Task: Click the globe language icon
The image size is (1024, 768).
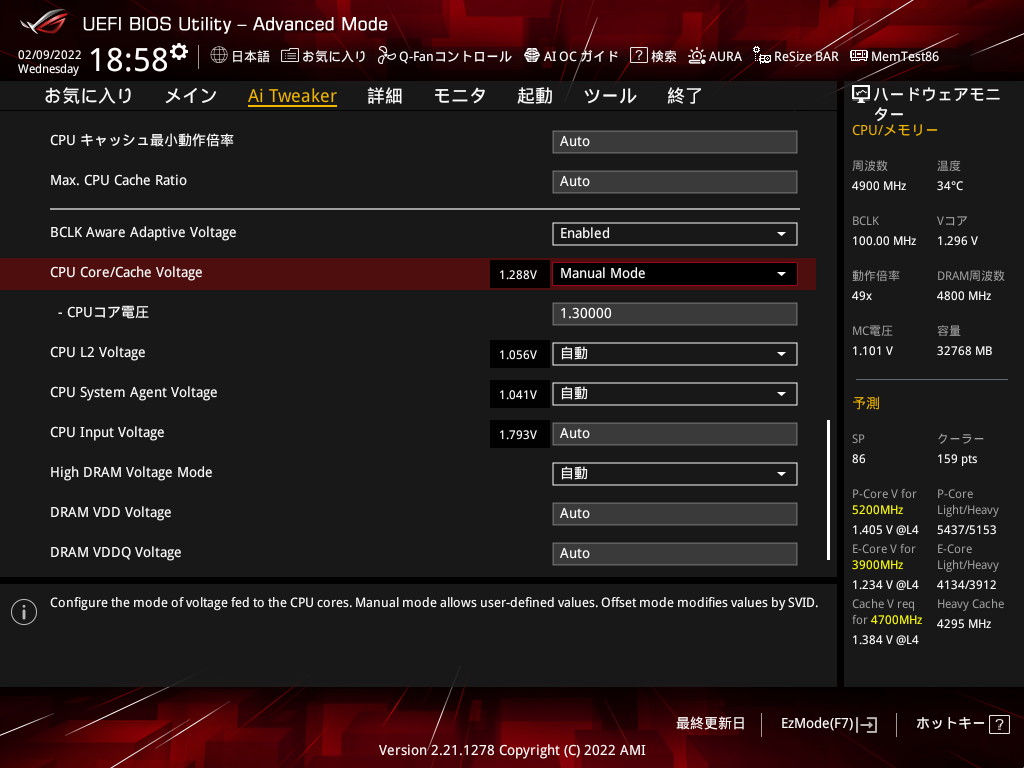Action: tap(219, 56)
